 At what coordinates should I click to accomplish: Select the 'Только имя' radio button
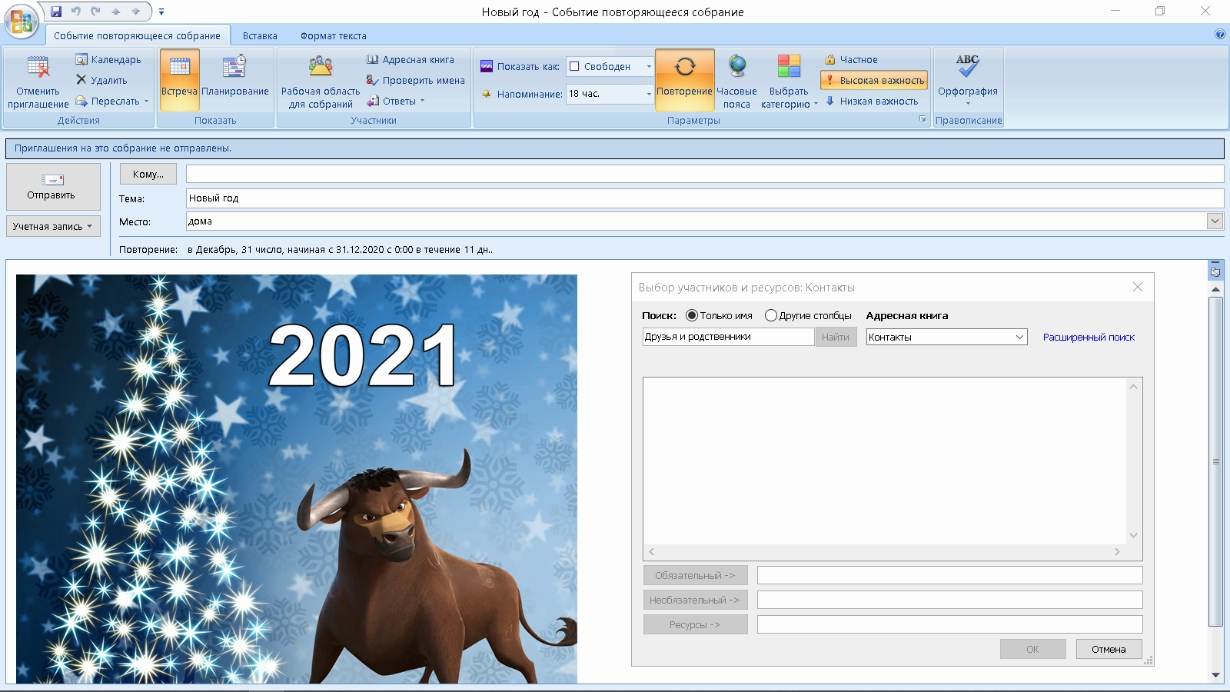coord(692,316)
